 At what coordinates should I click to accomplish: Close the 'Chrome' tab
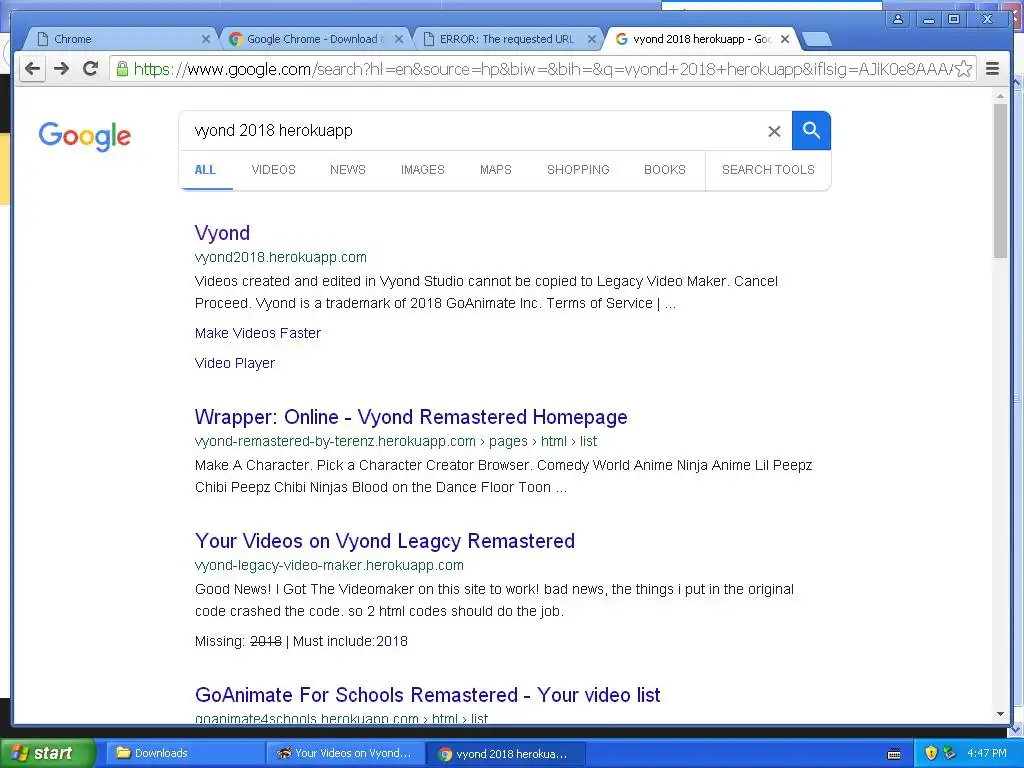pyautogui.click(x=206, y=39)
